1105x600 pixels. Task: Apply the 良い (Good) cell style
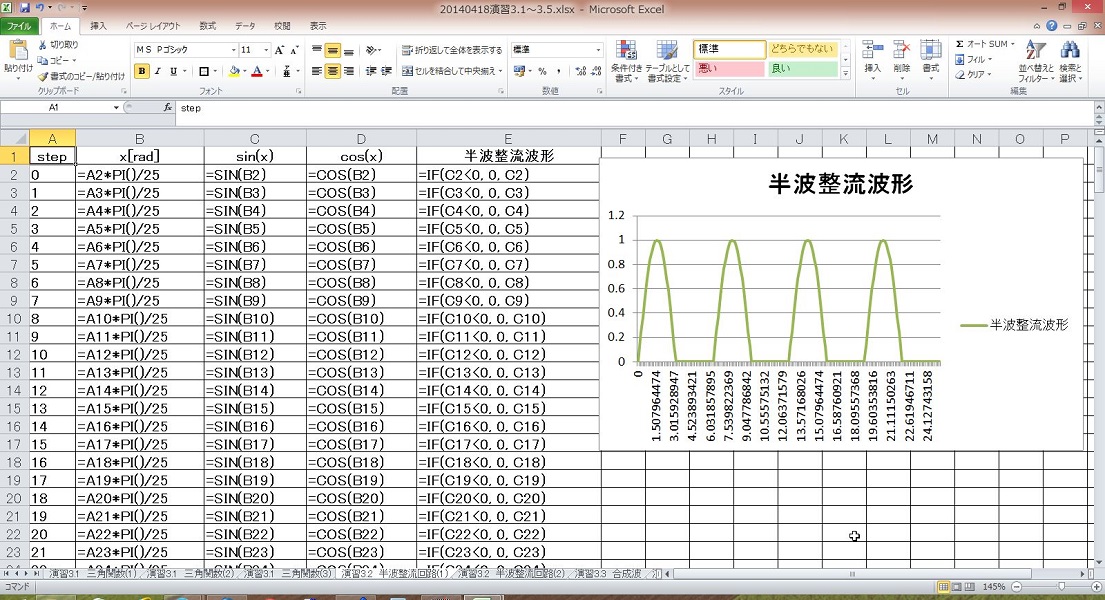point(802,68)
